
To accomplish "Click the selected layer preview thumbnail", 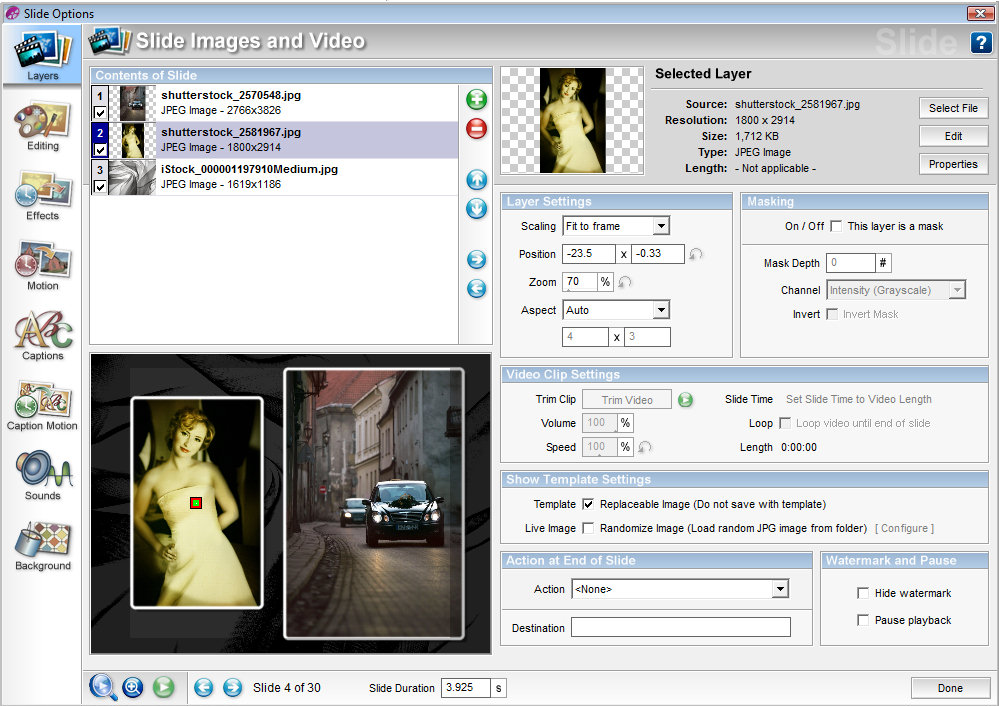I will pos(572,120).
